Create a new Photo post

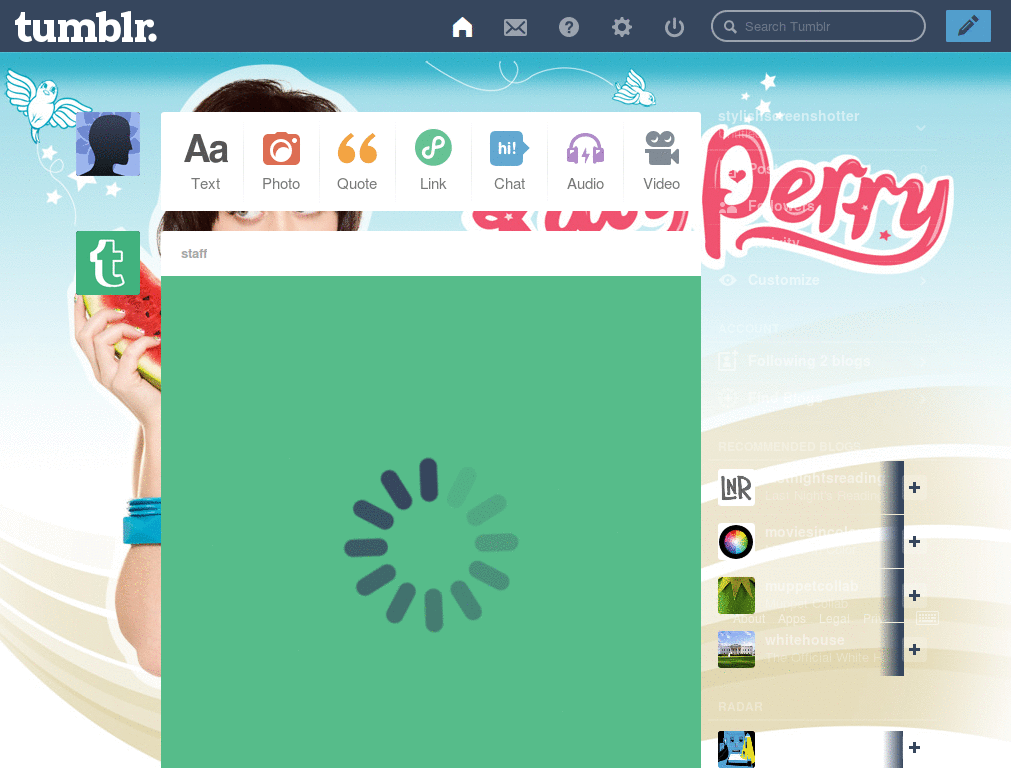click(x=281, y=161)
